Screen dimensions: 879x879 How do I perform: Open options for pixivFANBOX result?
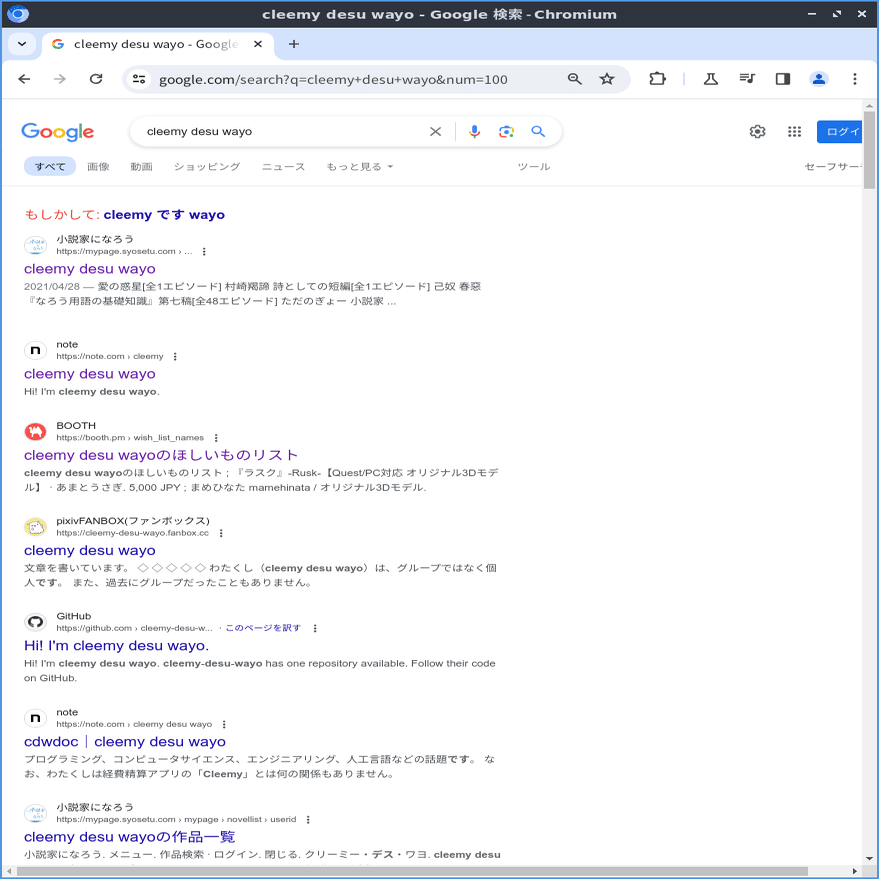(x=221, y=533)
